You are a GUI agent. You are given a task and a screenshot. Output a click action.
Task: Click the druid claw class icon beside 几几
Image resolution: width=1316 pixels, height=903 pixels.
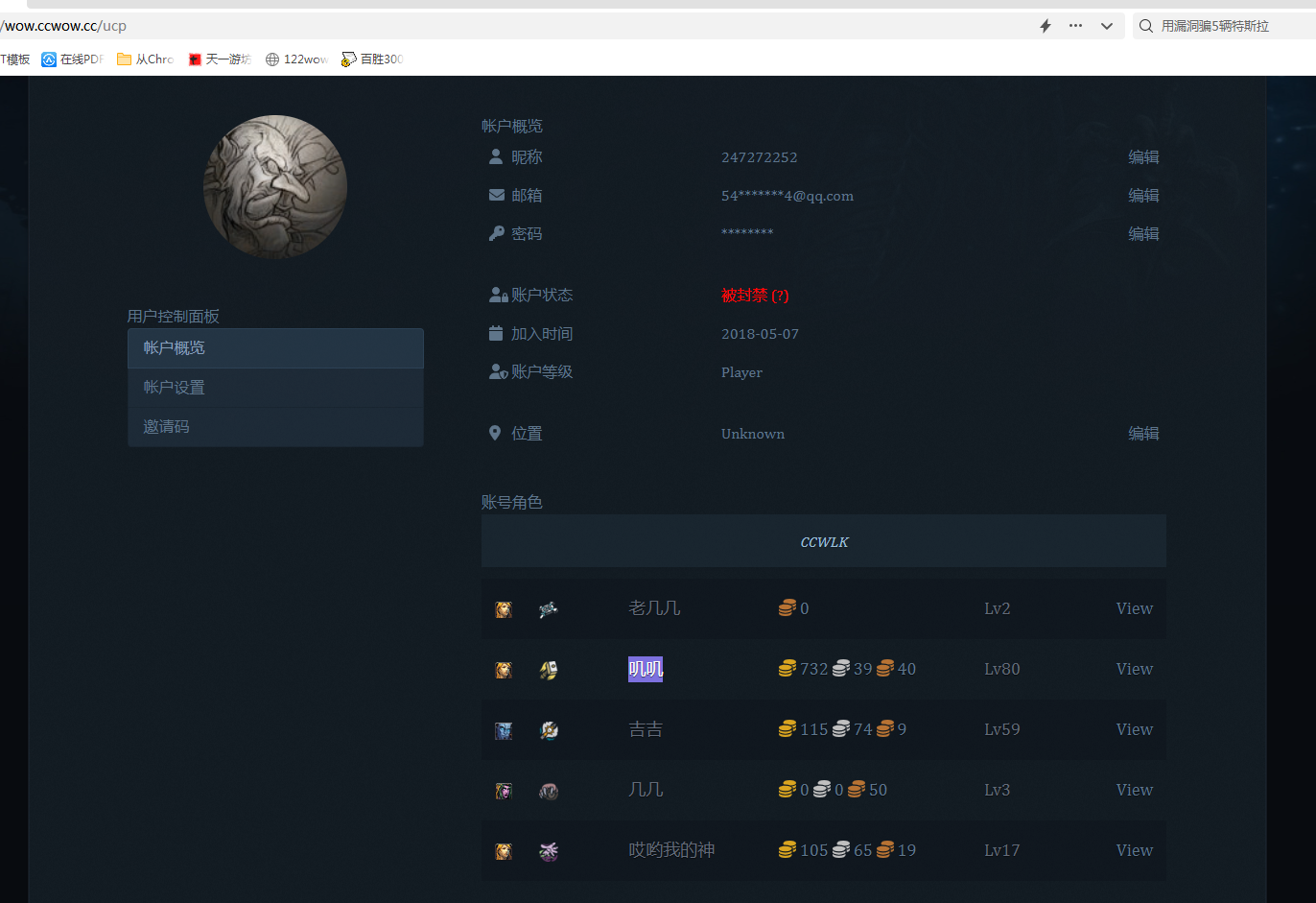point(549,790)
